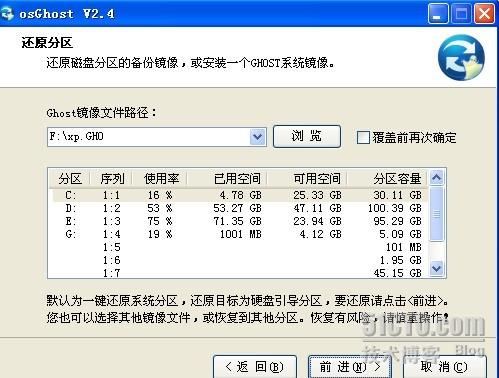Click the 浏览 browse button
499x378 pixels.
pos(307,136)
